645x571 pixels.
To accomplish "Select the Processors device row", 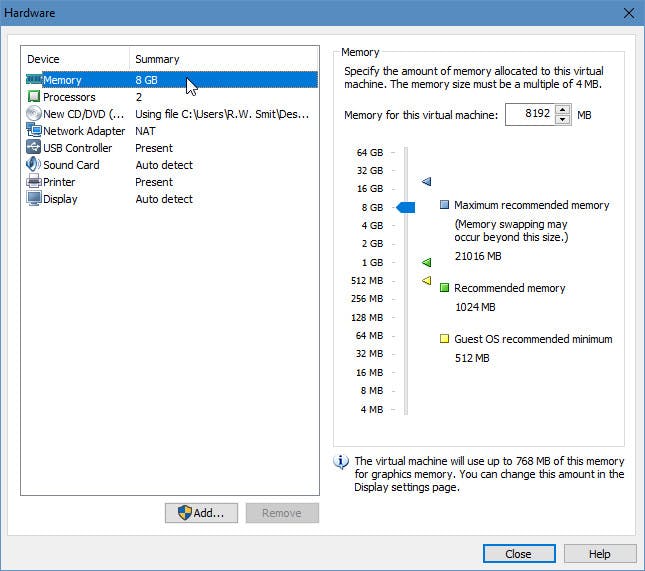I will [172, 97].
